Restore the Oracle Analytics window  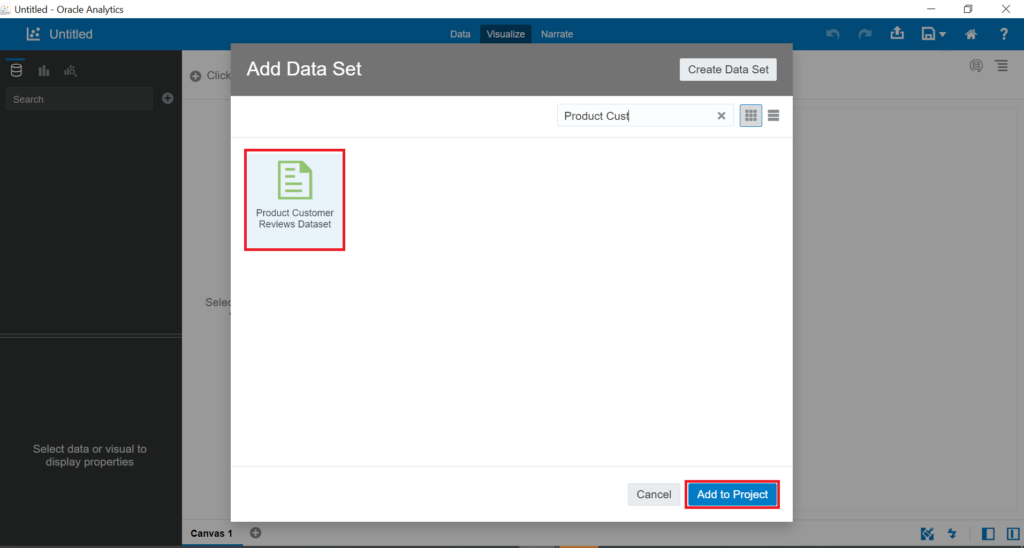(x=968, y=9)
